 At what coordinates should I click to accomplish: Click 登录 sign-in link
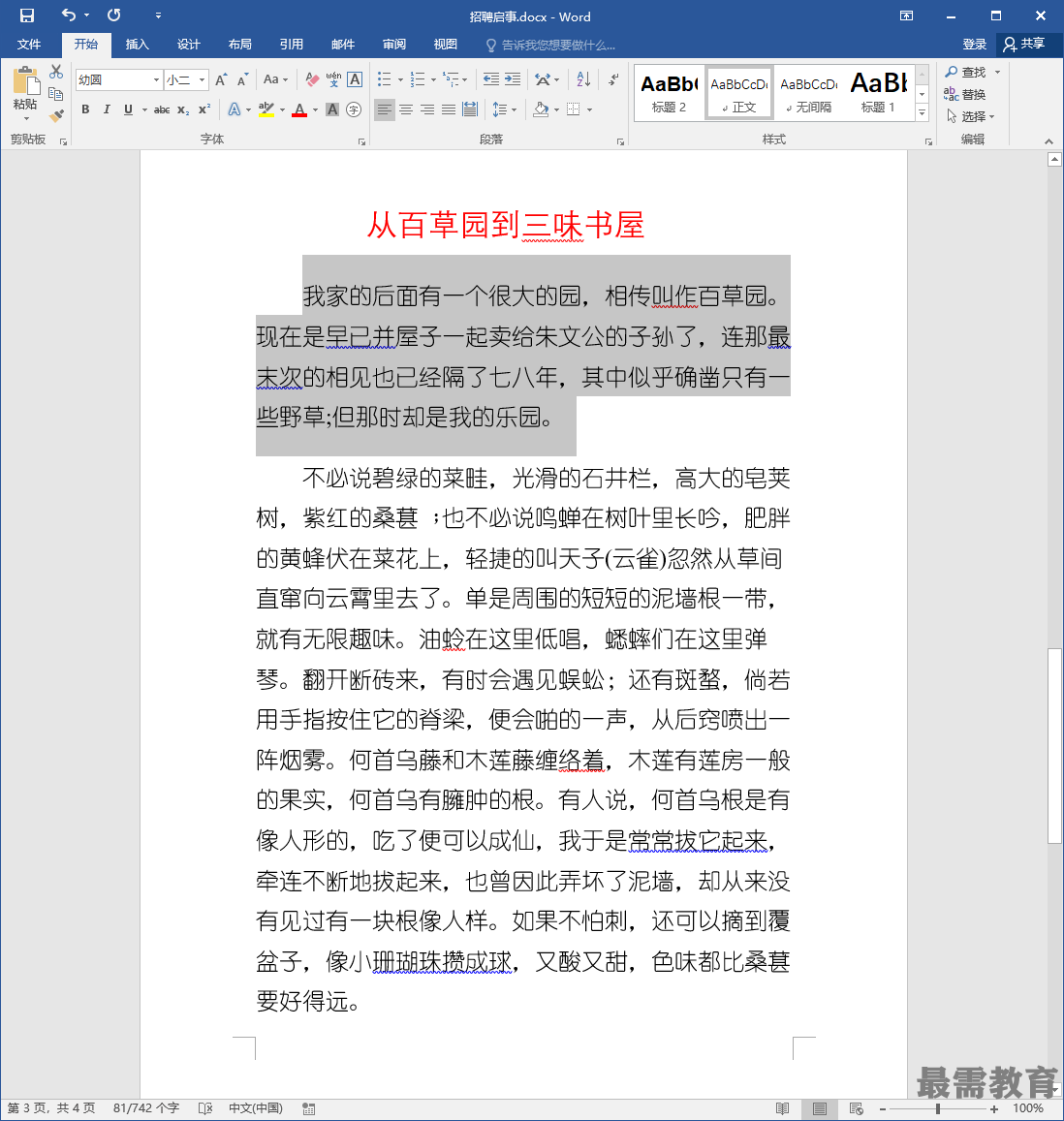coord(975,45)
